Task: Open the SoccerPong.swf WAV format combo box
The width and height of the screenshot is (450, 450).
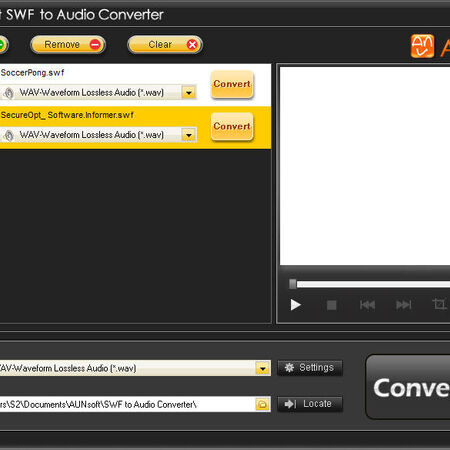Action: coord(98,92)
